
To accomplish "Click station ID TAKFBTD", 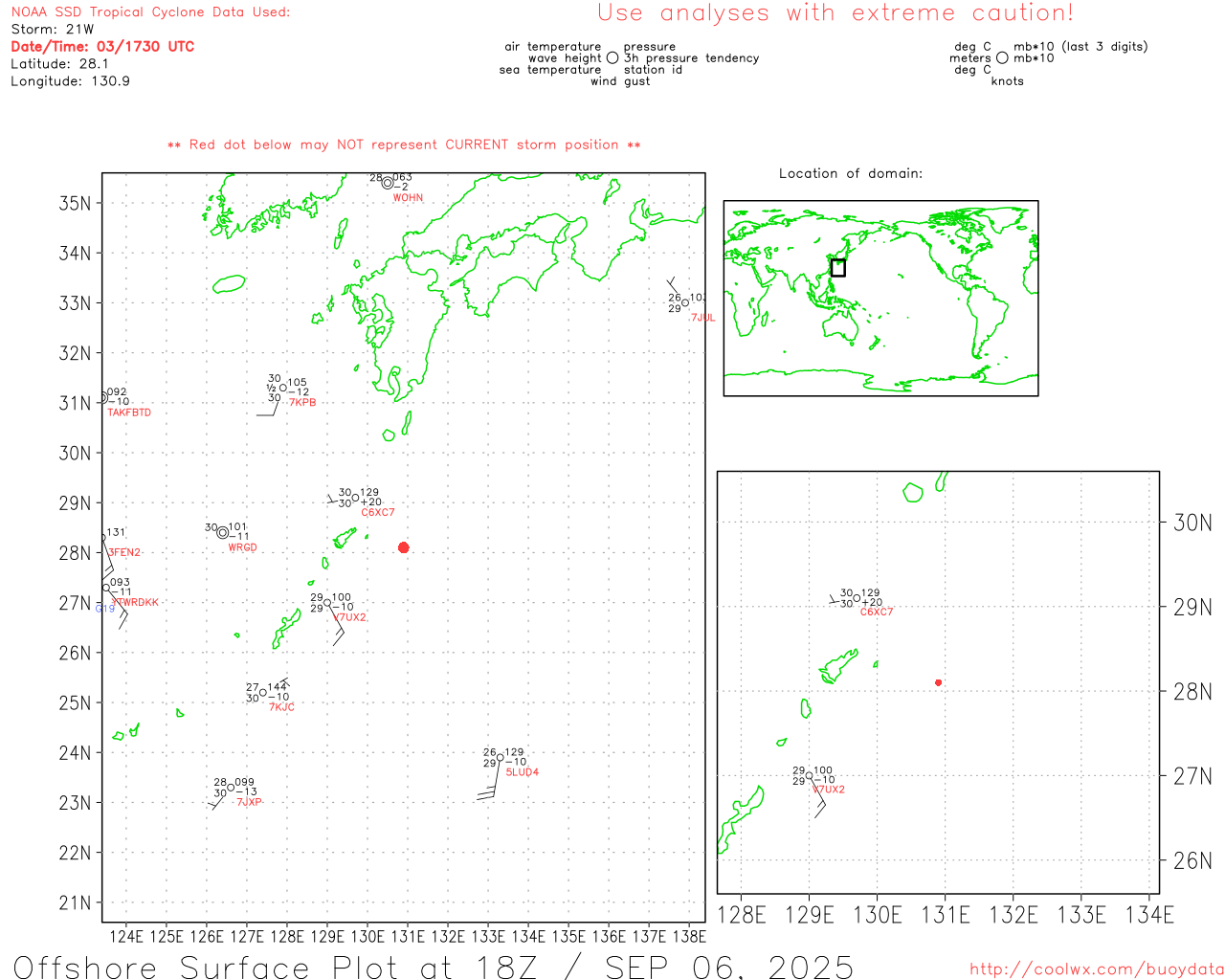I will click(129, 412).
